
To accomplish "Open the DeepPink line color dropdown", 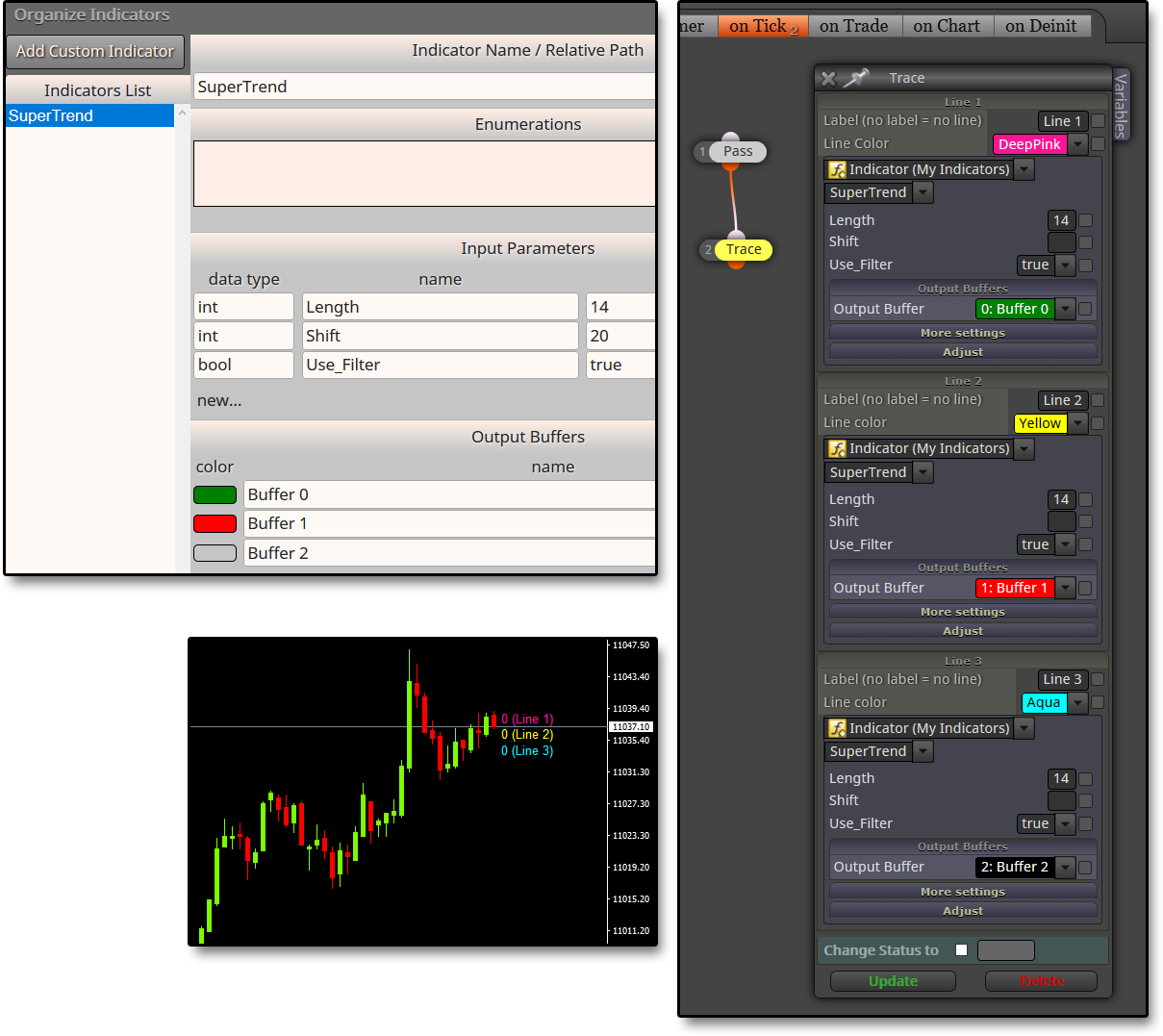I will click(x=1078, y=144).
